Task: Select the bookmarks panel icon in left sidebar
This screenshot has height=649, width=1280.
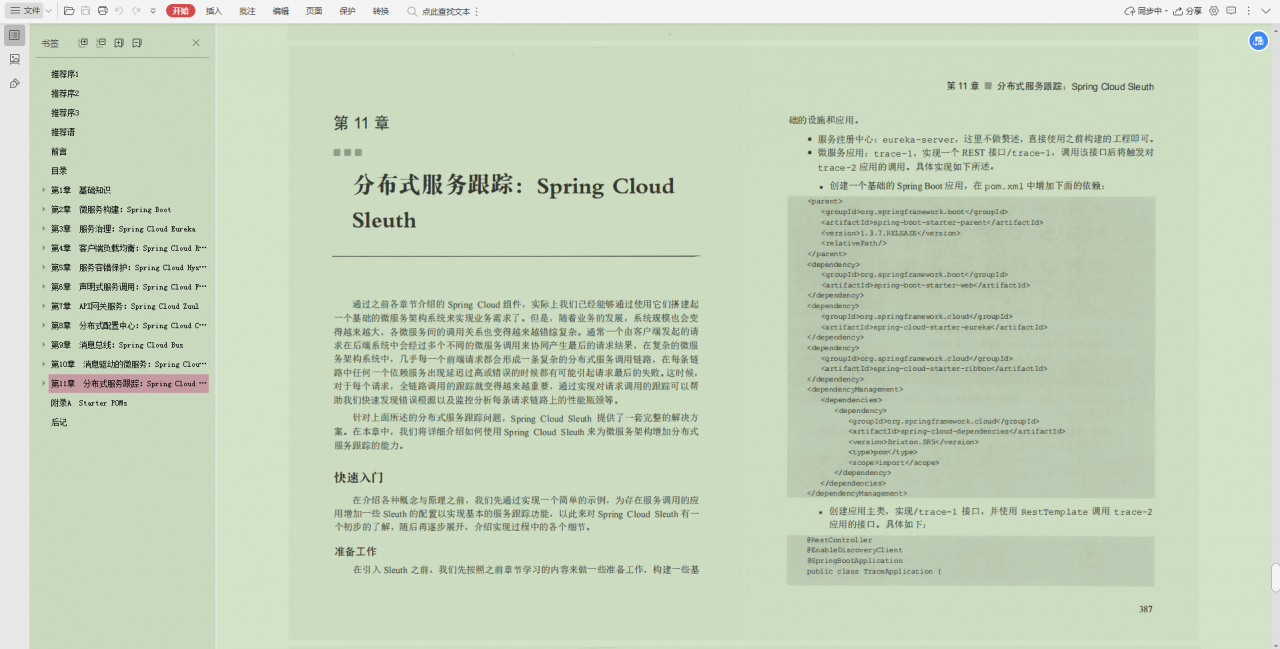Action: click(14, 35)
